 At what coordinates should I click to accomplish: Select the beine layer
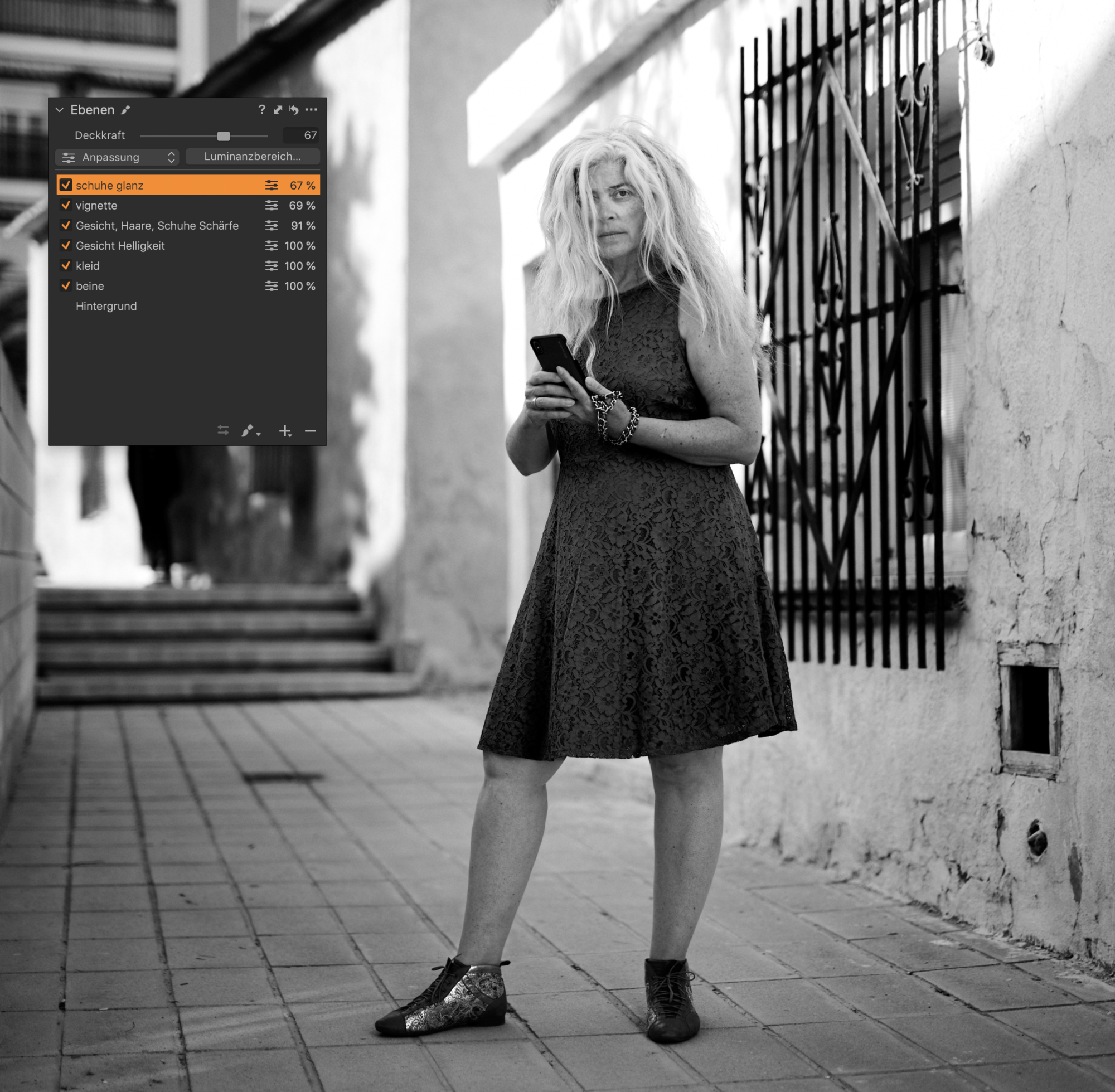pos(188,285)
